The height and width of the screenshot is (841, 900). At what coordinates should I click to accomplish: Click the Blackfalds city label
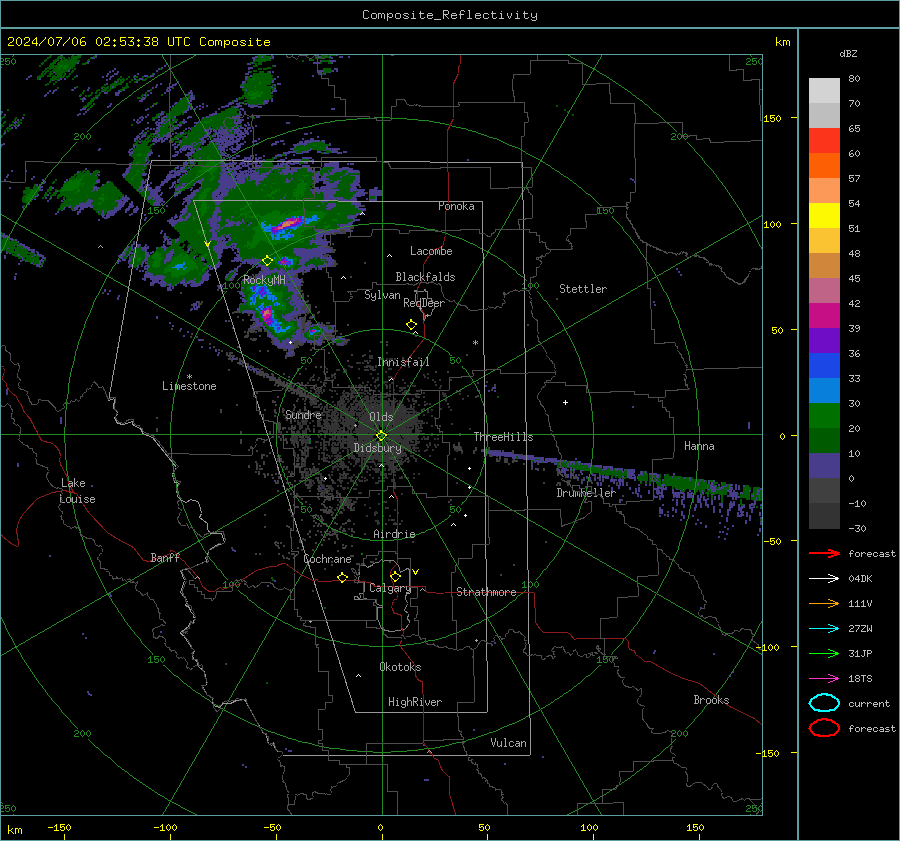[x=425, y=277]
